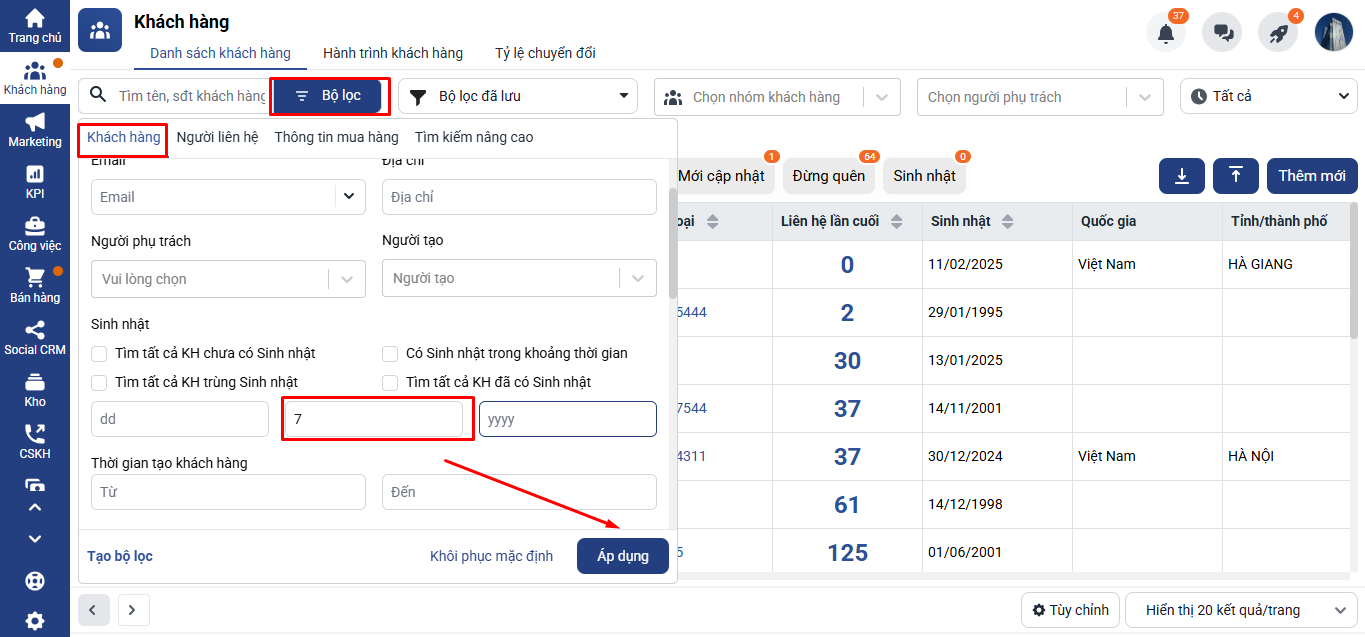
Task: Open the KPI sidebar icon
Action: coord(35,182)
